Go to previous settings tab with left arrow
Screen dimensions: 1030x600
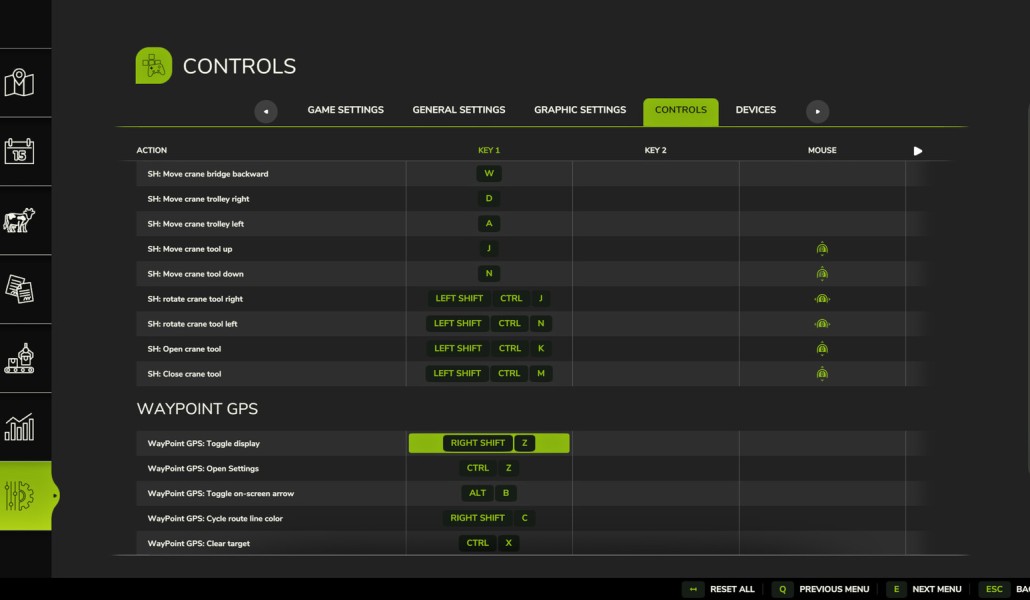[x=265, y=111]
